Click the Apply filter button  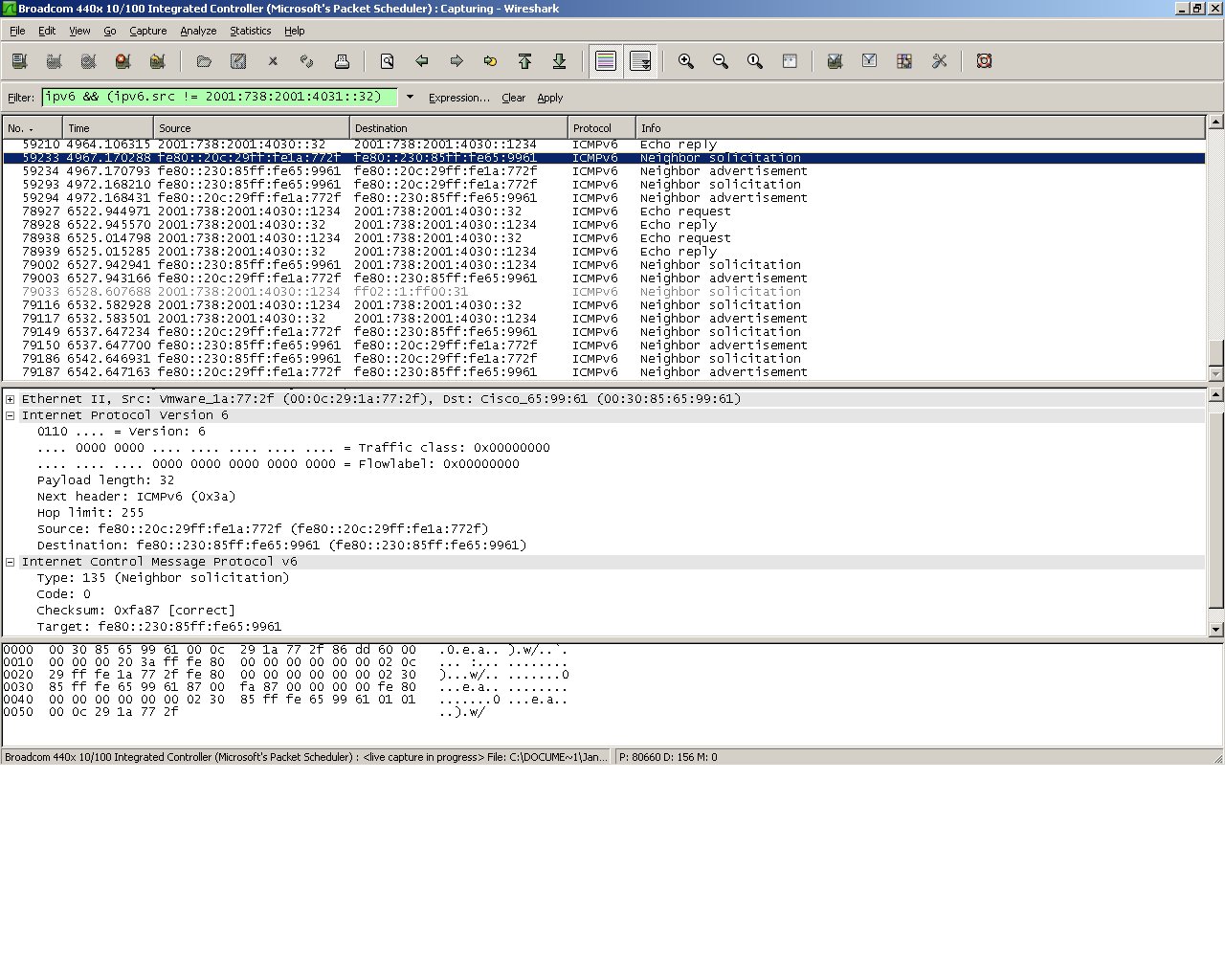[x=549, y=98]
